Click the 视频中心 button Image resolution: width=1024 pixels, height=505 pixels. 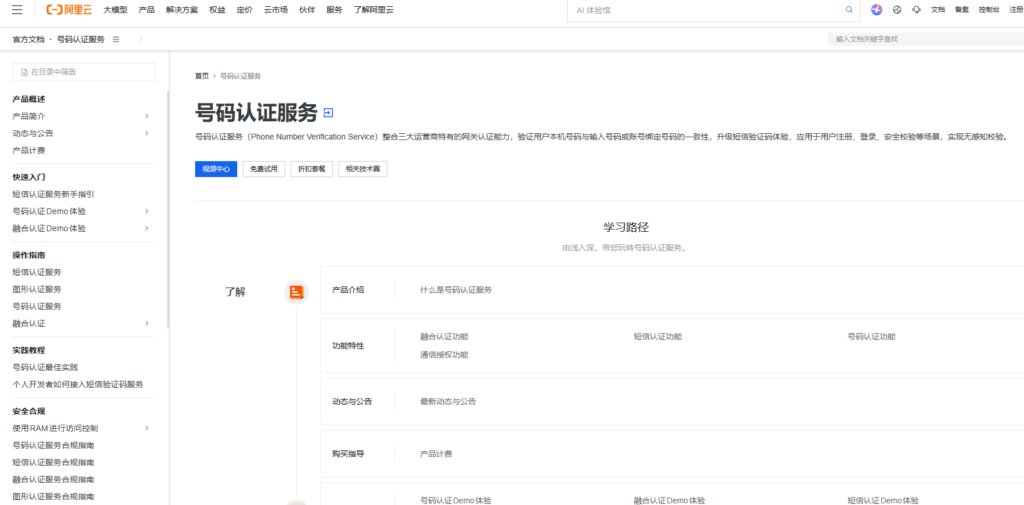(216, 169)
